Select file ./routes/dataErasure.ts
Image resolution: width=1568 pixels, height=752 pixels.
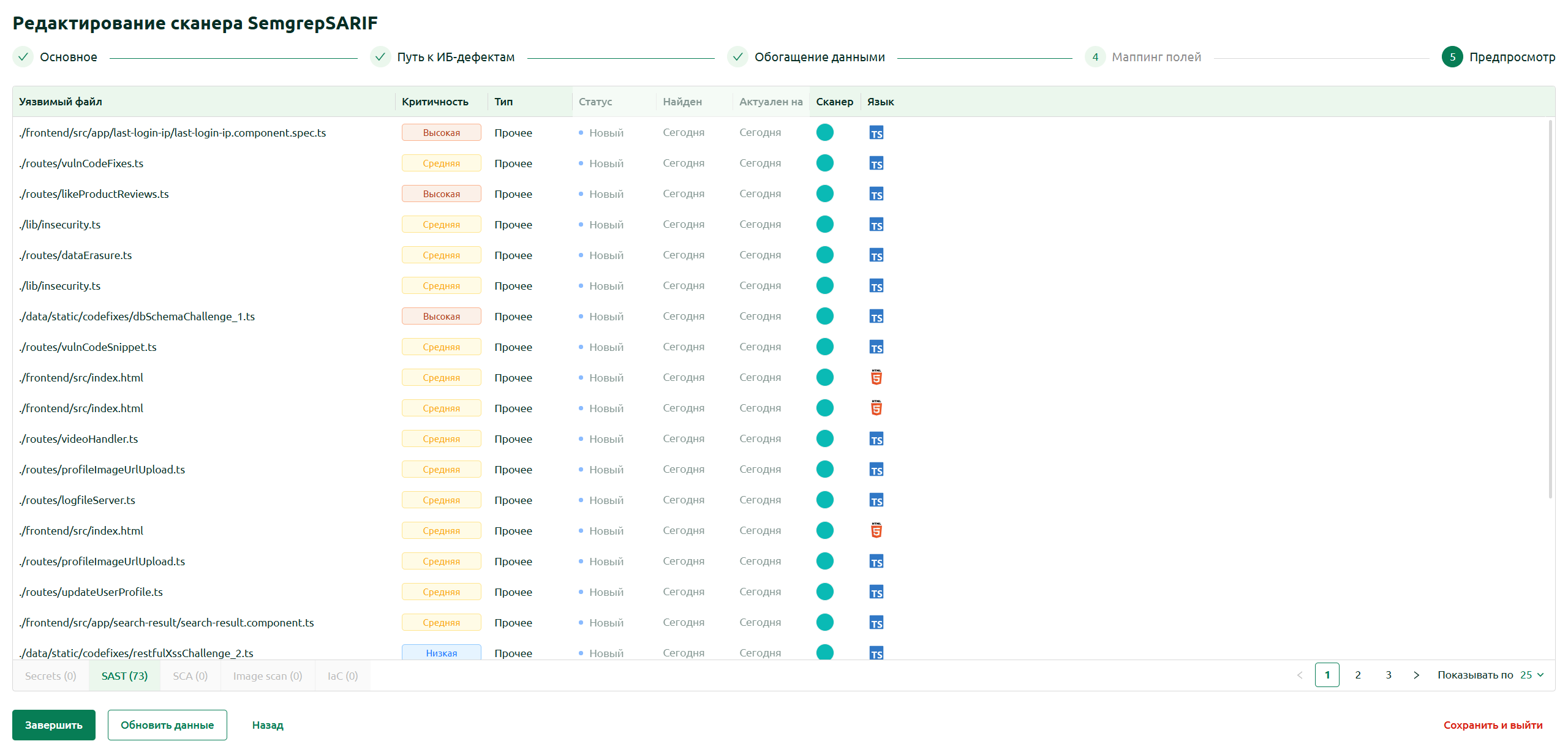coord(75,255)
